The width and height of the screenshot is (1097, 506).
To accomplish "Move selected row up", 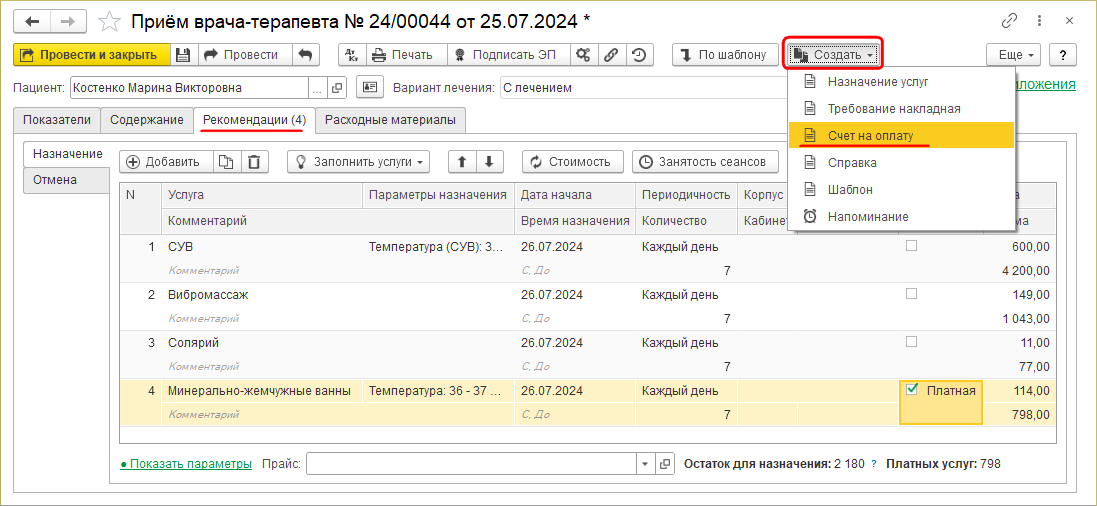I will pyautogui.click(x=461, y=162).
